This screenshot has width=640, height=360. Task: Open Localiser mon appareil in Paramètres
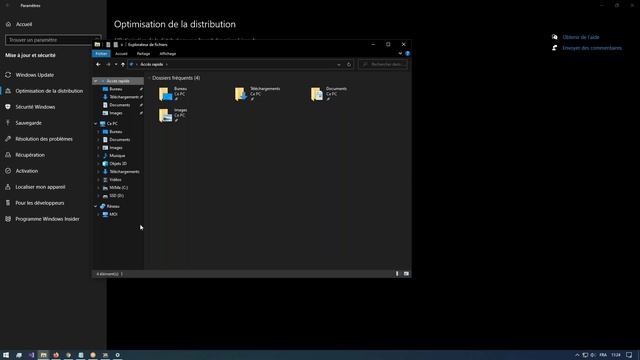click(40, 187)
